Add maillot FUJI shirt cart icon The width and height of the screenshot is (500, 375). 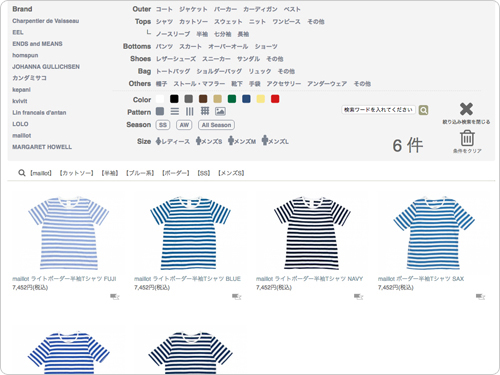(115, 296)
